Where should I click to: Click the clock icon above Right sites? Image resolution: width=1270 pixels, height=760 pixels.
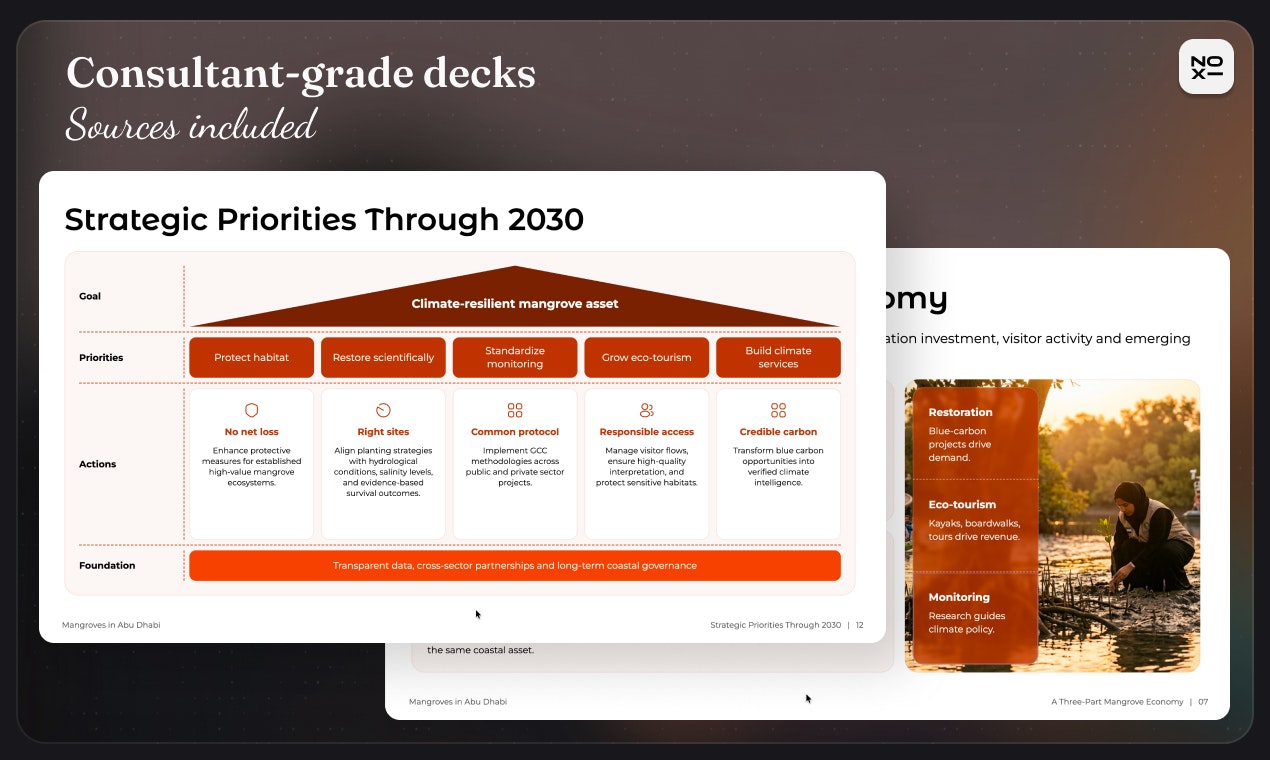point(383,410)
